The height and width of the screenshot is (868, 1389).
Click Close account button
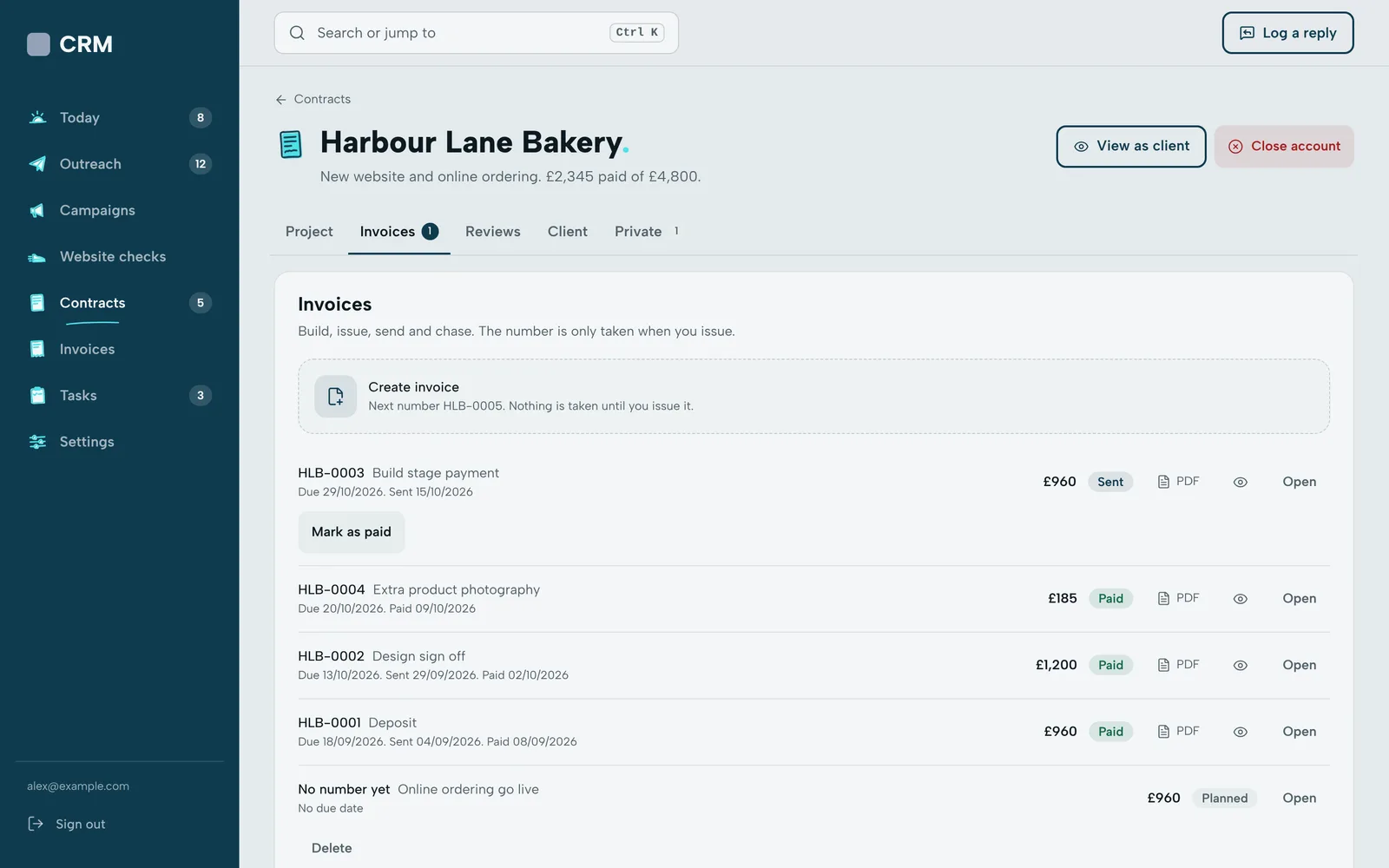click(1284, 147)
